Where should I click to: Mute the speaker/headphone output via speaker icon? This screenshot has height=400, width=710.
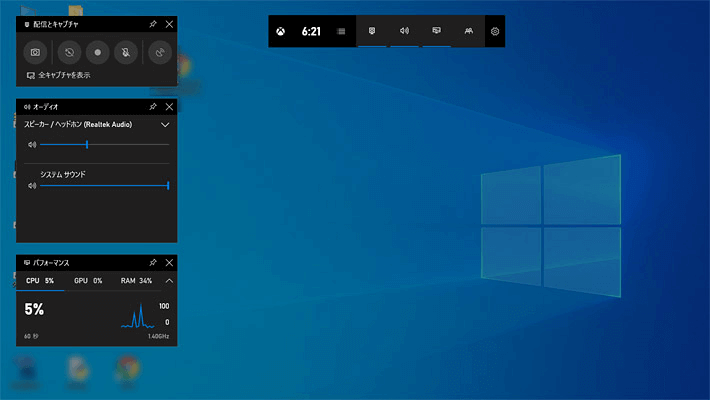coord(32,145)
